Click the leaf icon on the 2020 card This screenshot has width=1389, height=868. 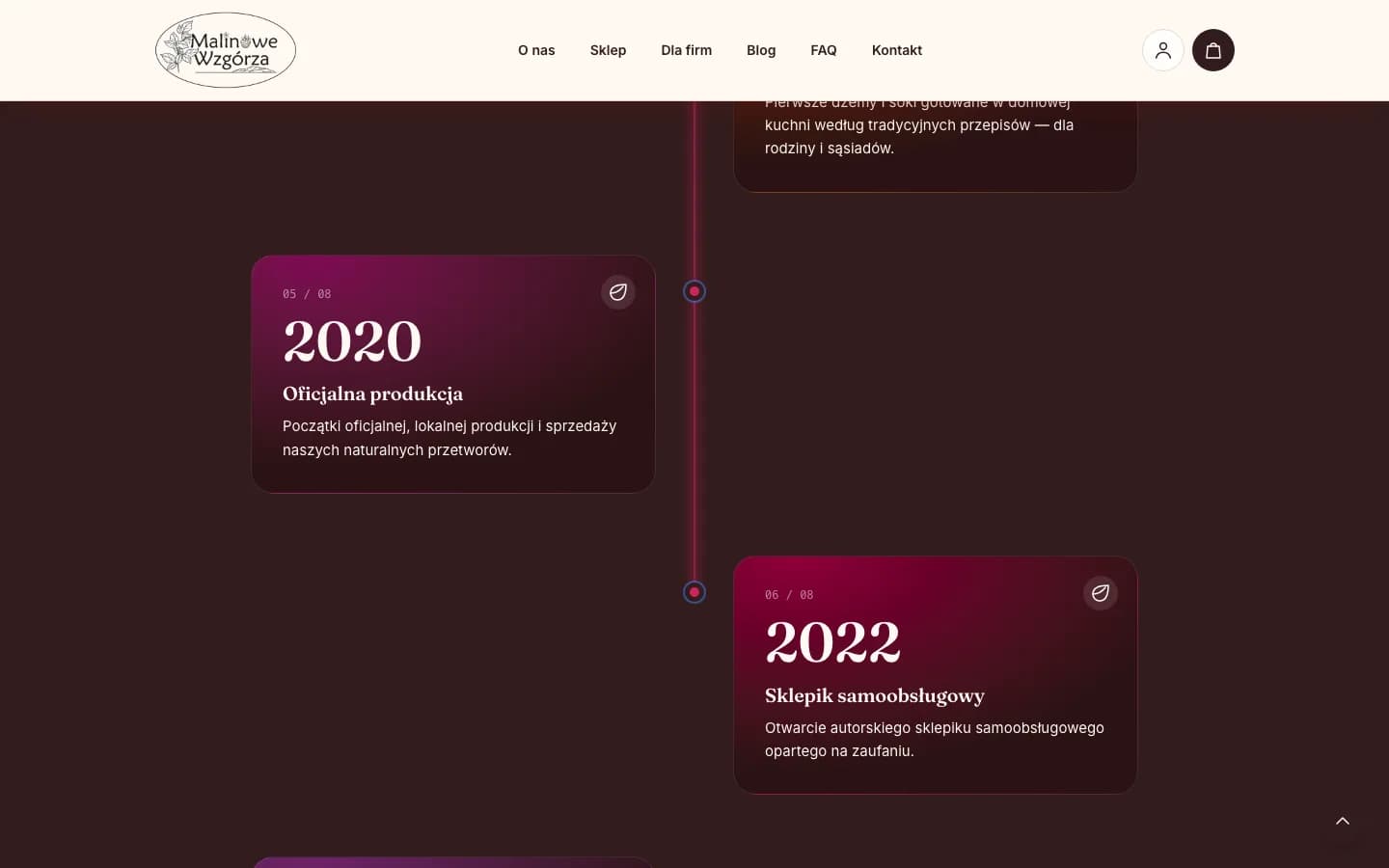coord(618,291)
